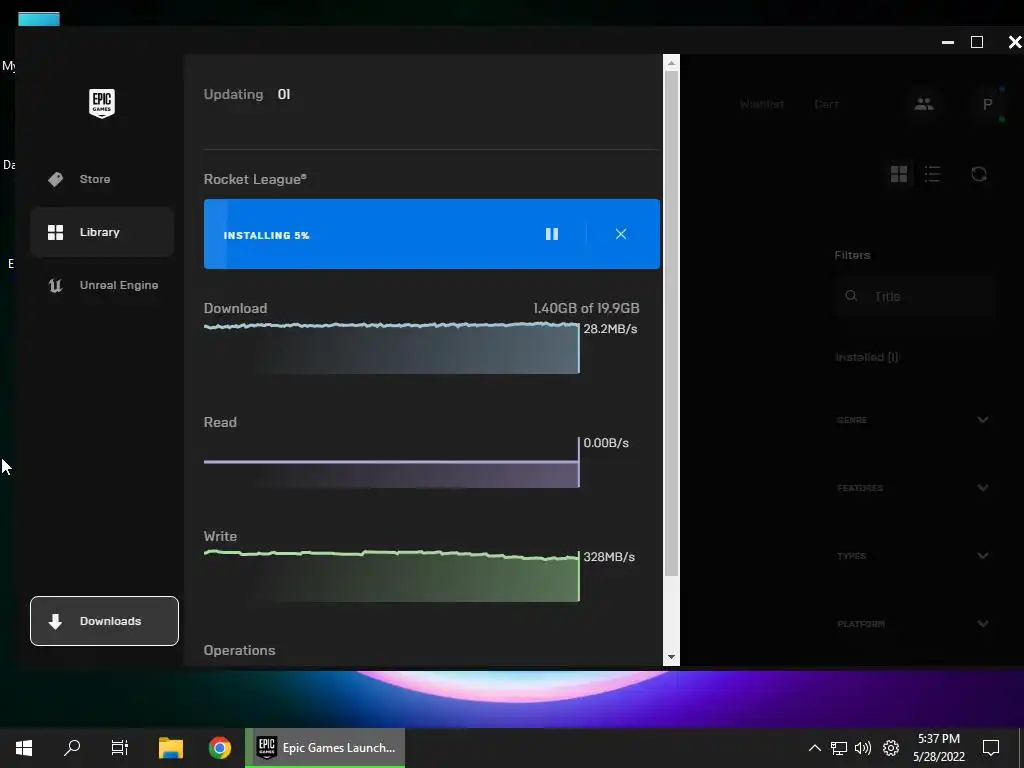Cancel the Rocket League install
This screenshot has height=768, width=1024.
pyautogui.click(x=621, y=234)
